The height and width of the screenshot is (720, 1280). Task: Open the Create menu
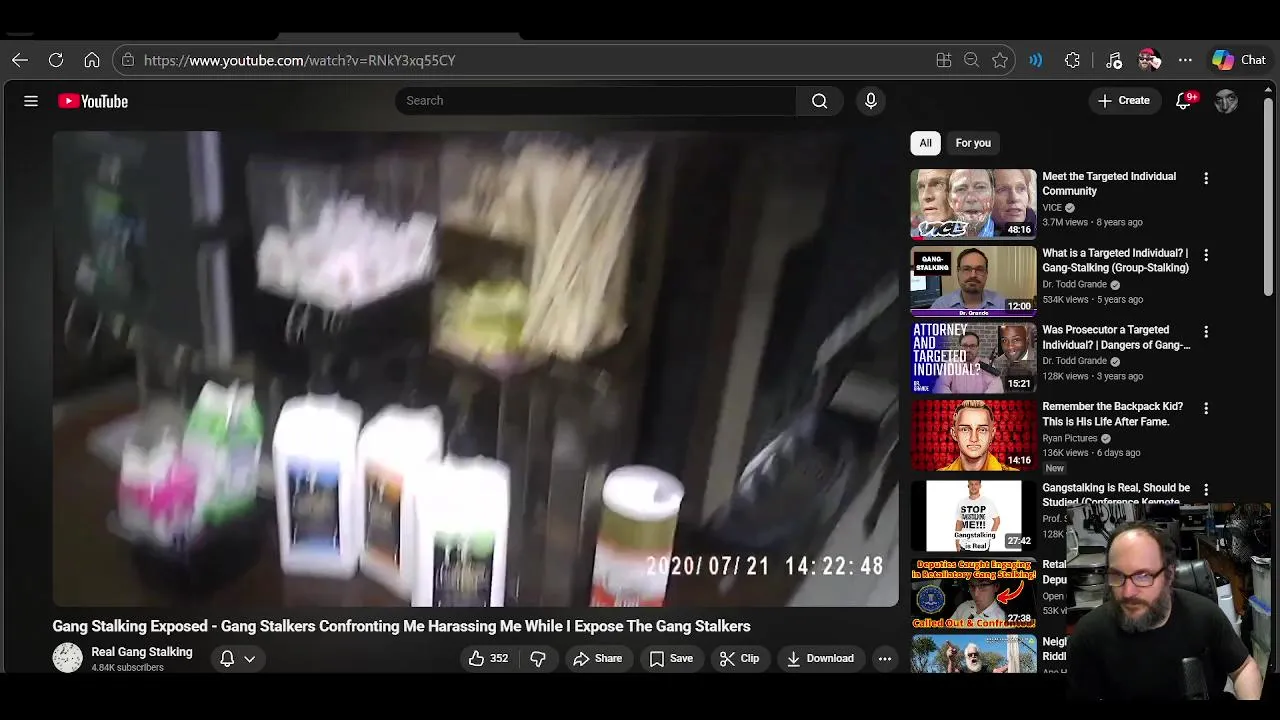1124,100
